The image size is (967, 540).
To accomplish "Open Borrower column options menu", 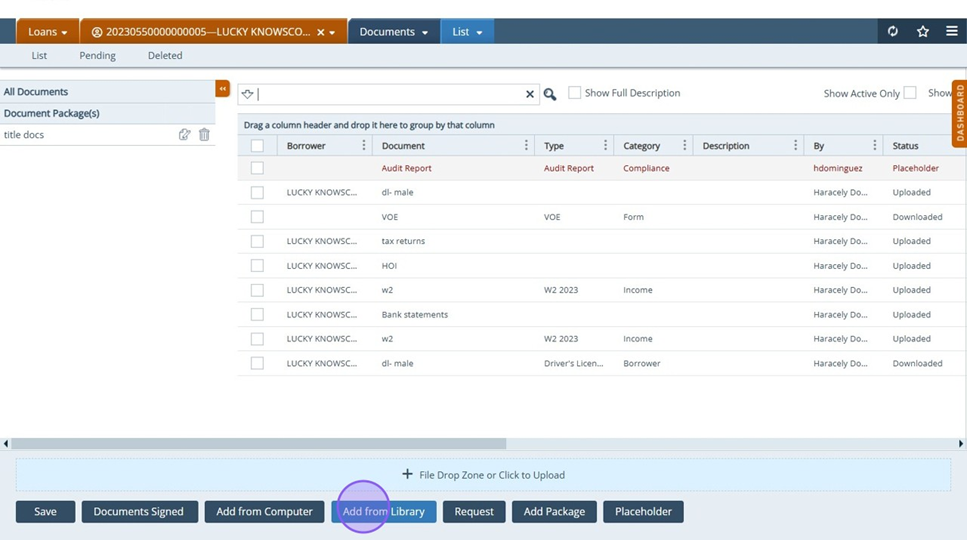I will 363,146.
